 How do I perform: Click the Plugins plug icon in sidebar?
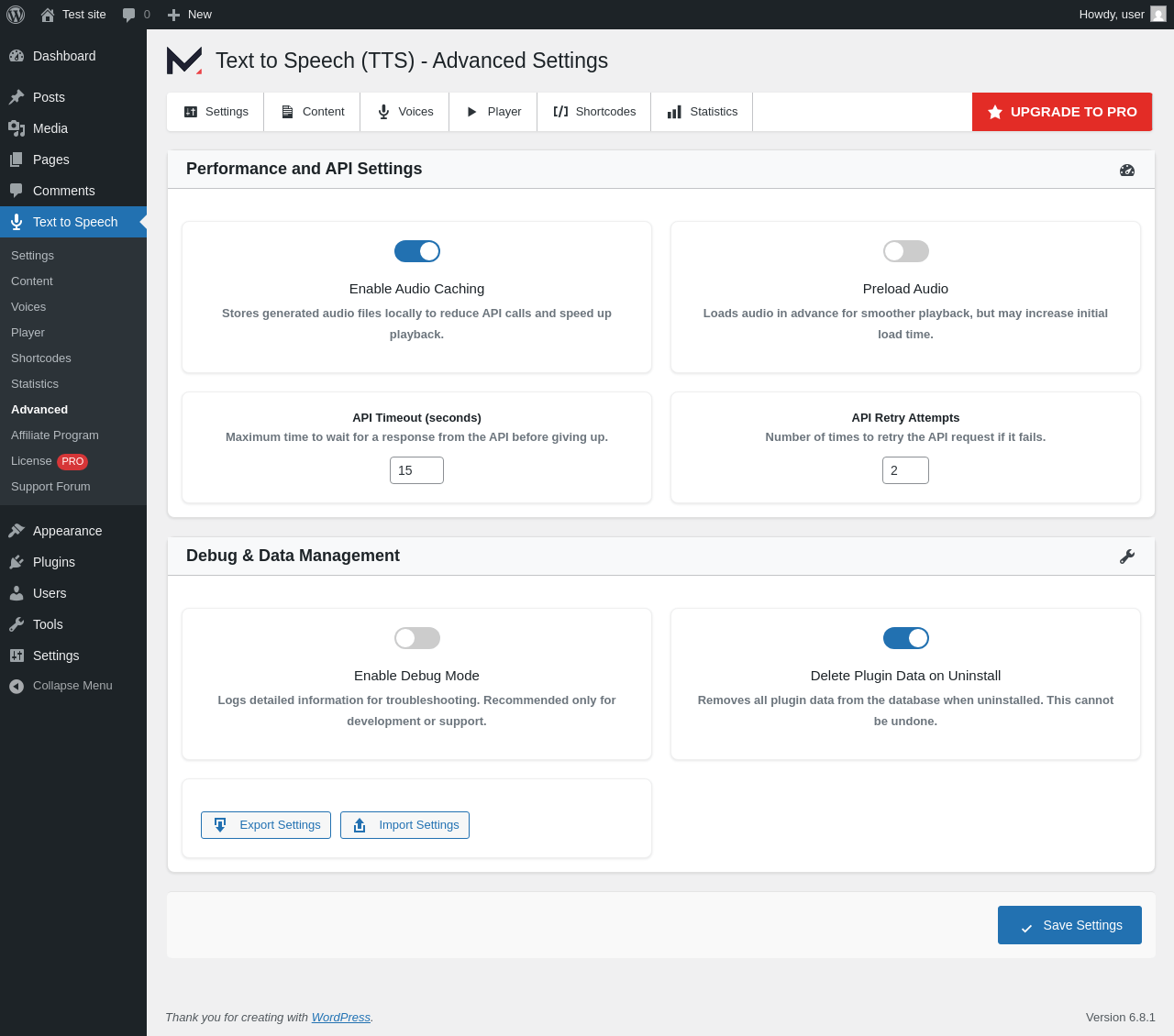17,562
